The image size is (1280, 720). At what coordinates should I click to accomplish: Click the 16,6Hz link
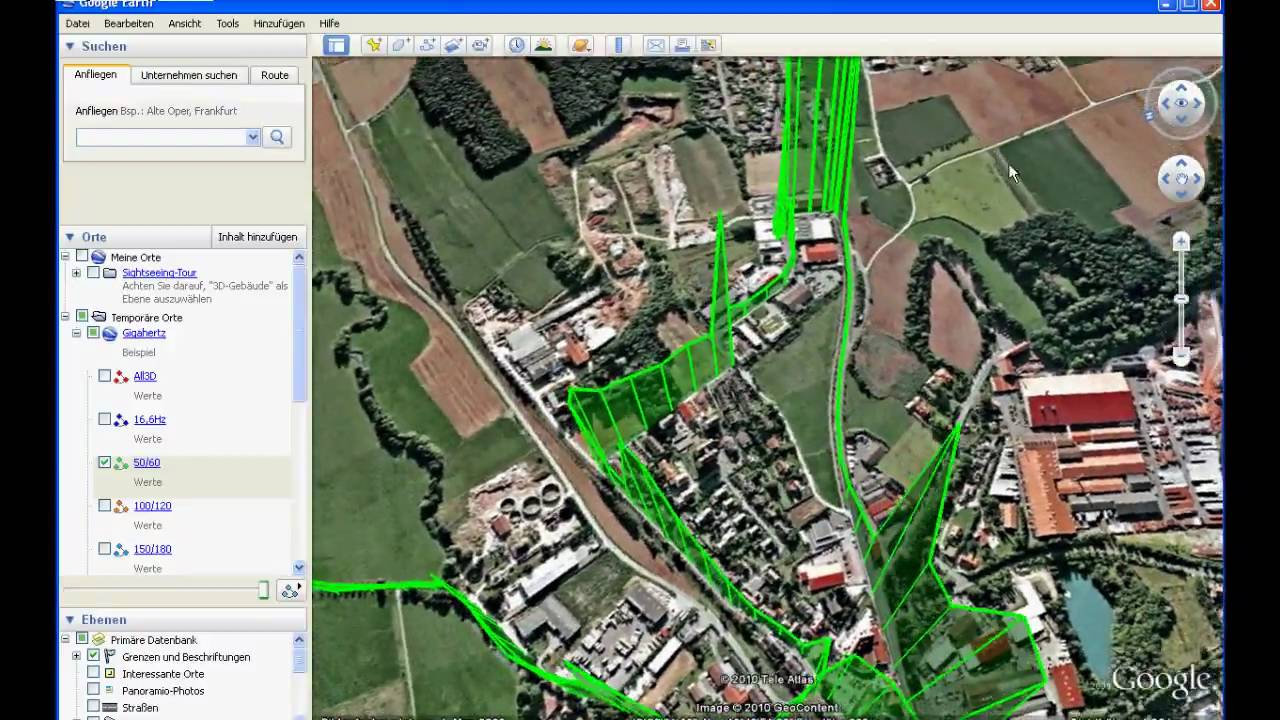coord(150,419)
